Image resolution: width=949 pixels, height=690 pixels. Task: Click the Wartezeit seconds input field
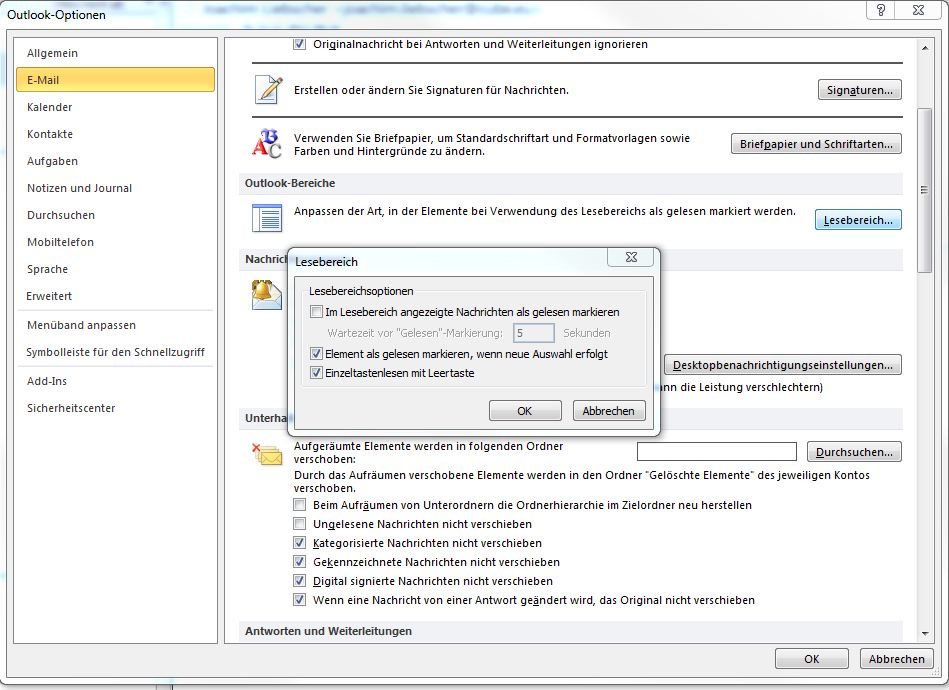coord(533,333)
